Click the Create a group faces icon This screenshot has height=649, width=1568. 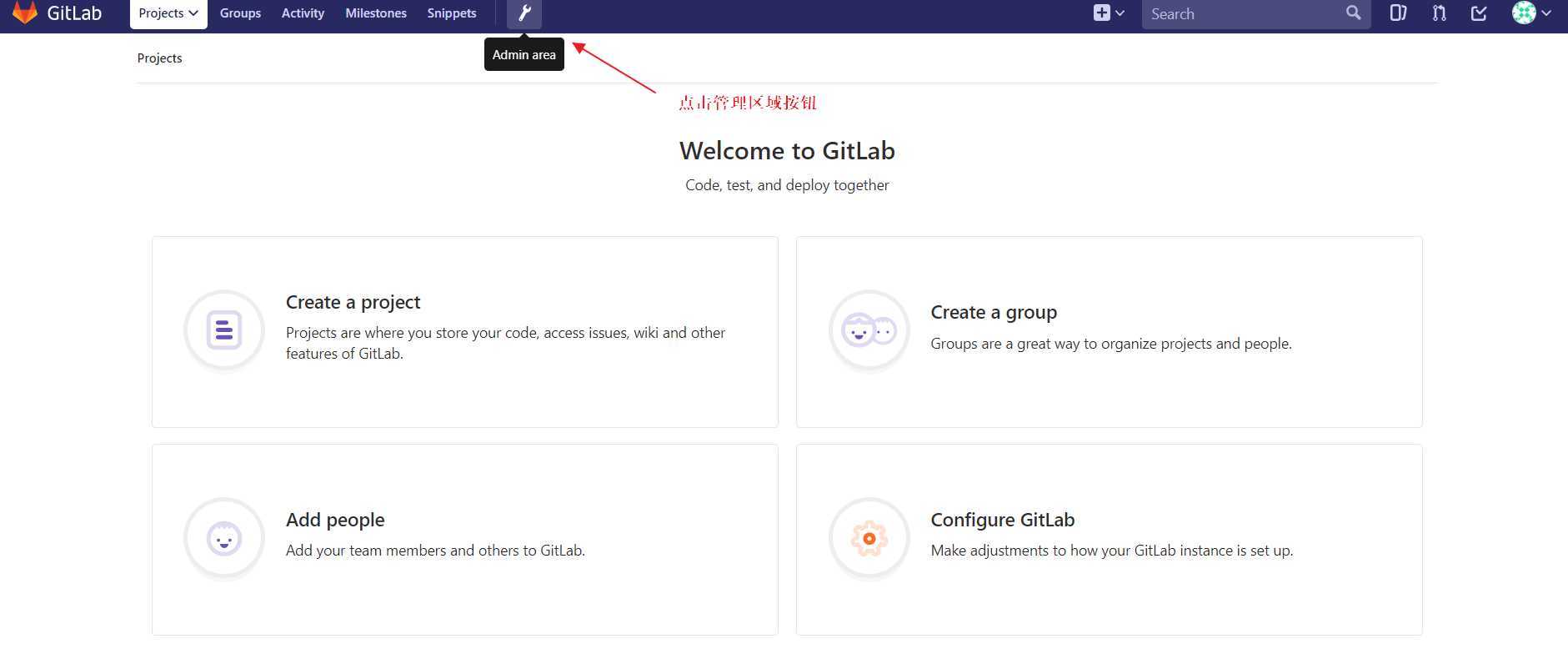[869, 330]
